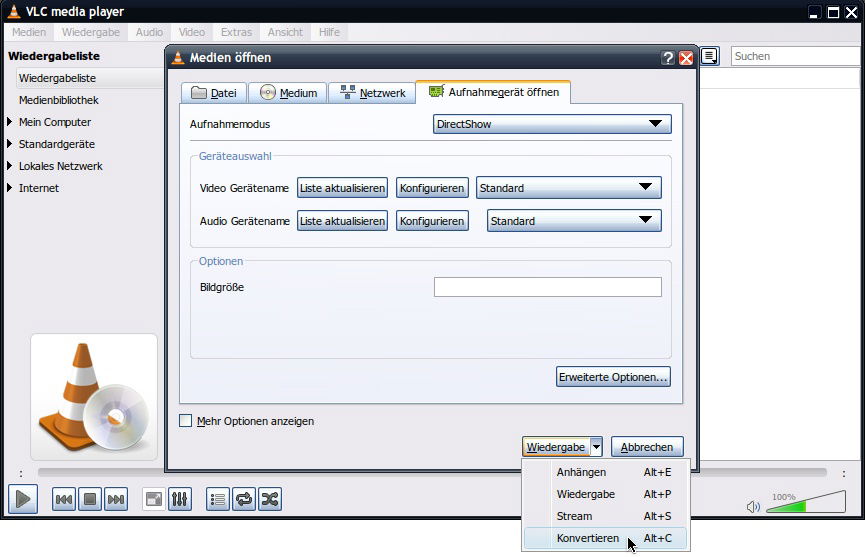Toggle the shuffle/random icon

[270, 500]
